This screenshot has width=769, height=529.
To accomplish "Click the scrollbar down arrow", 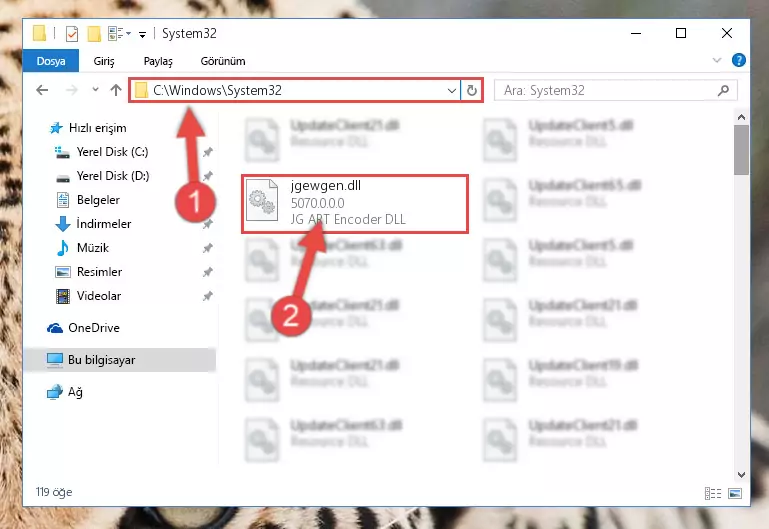I will (741, 475).
